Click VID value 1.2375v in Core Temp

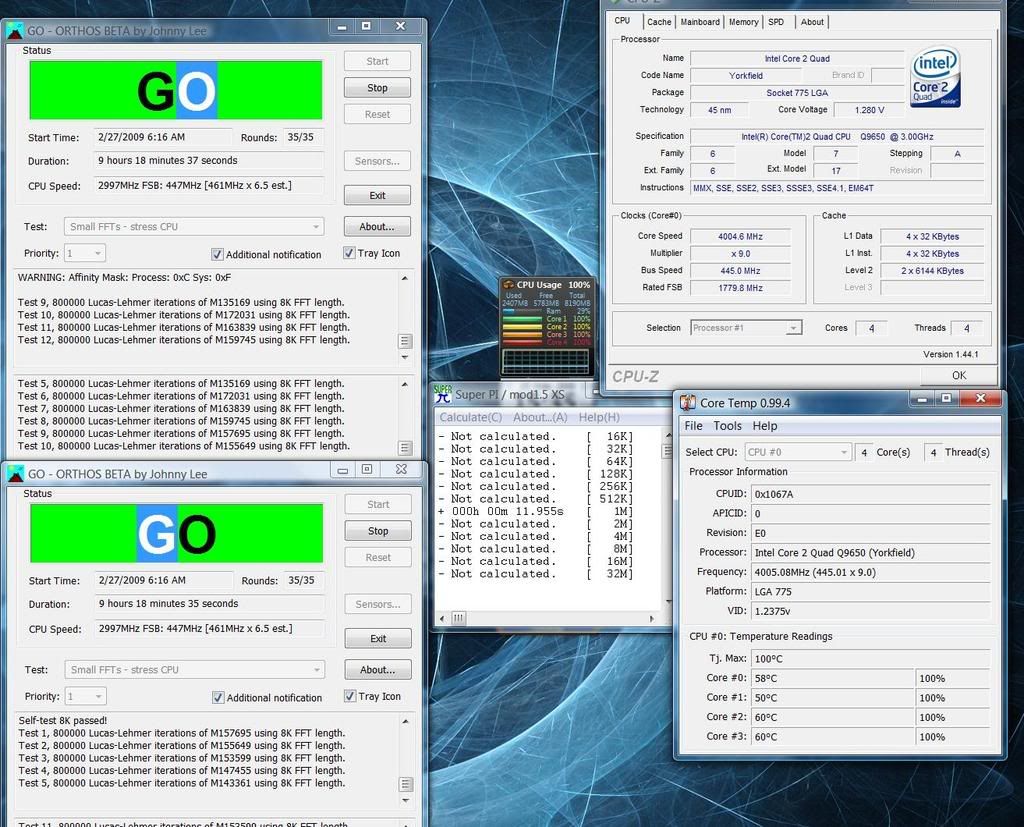(871, 611)
